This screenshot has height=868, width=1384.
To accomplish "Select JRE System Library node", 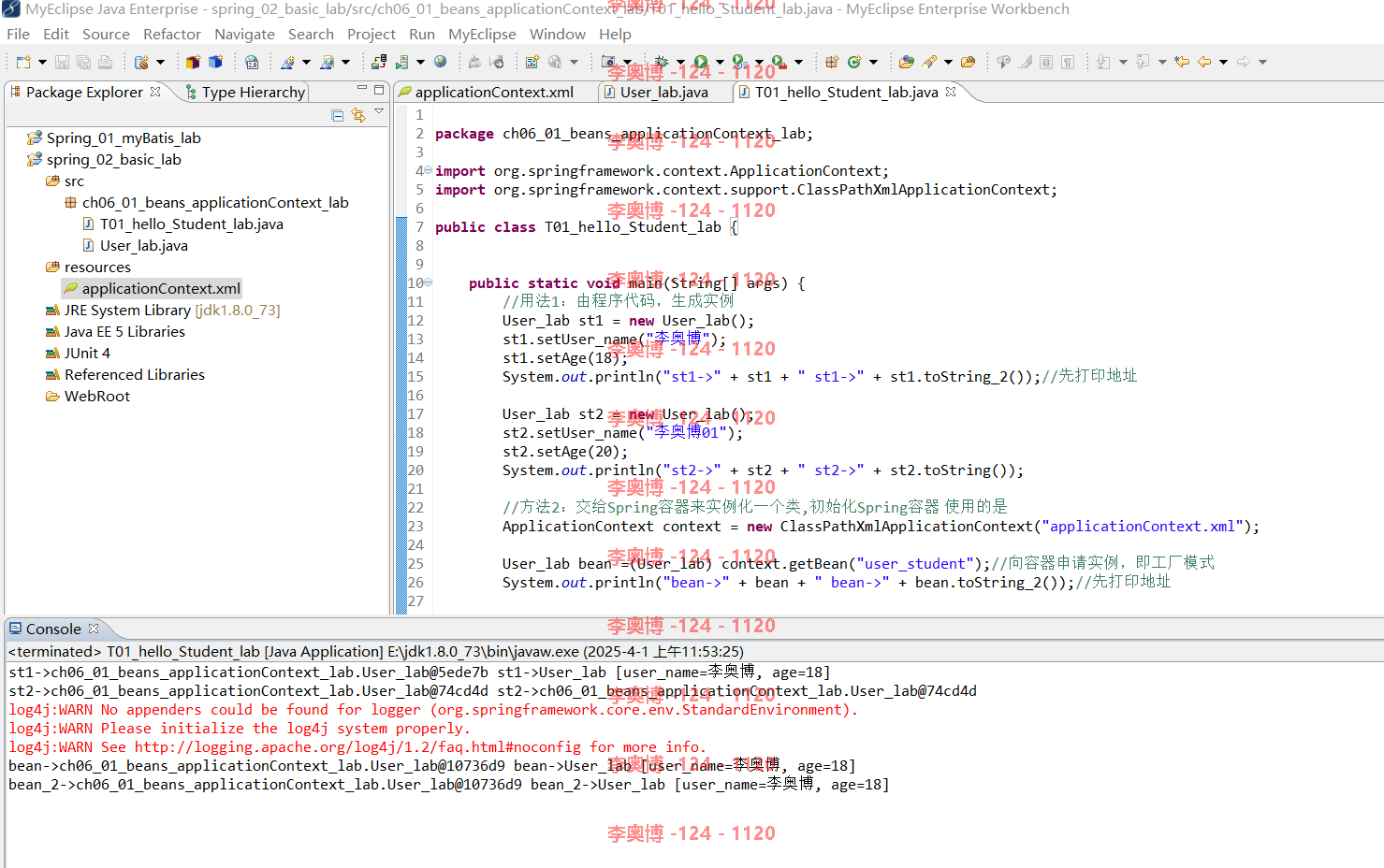I will click(x=163, y=310).
